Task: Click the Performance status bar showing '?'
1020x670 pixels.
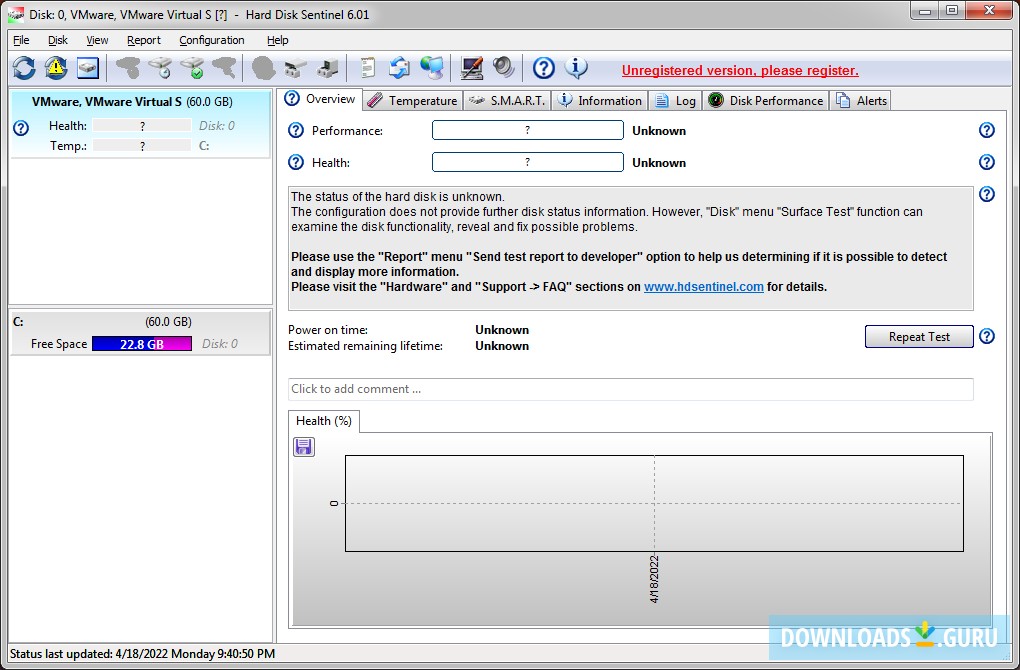Action: (x=528, y=130)
